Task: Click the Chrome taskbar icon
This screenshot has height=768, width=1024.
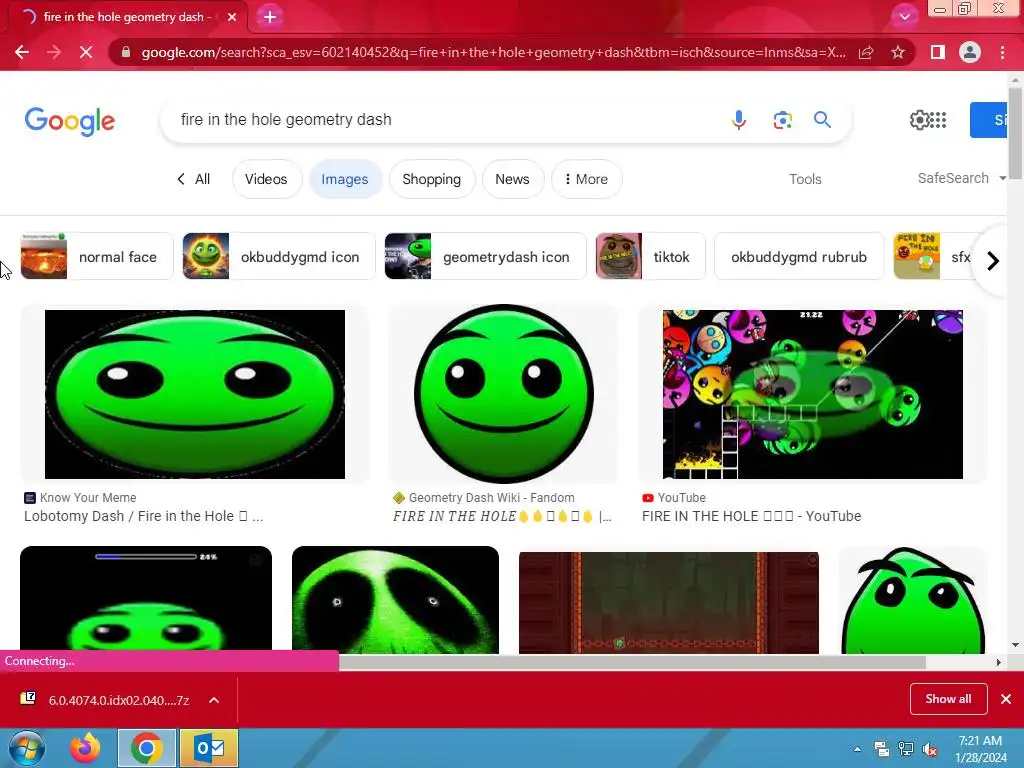Action: (x=146, y=748)
